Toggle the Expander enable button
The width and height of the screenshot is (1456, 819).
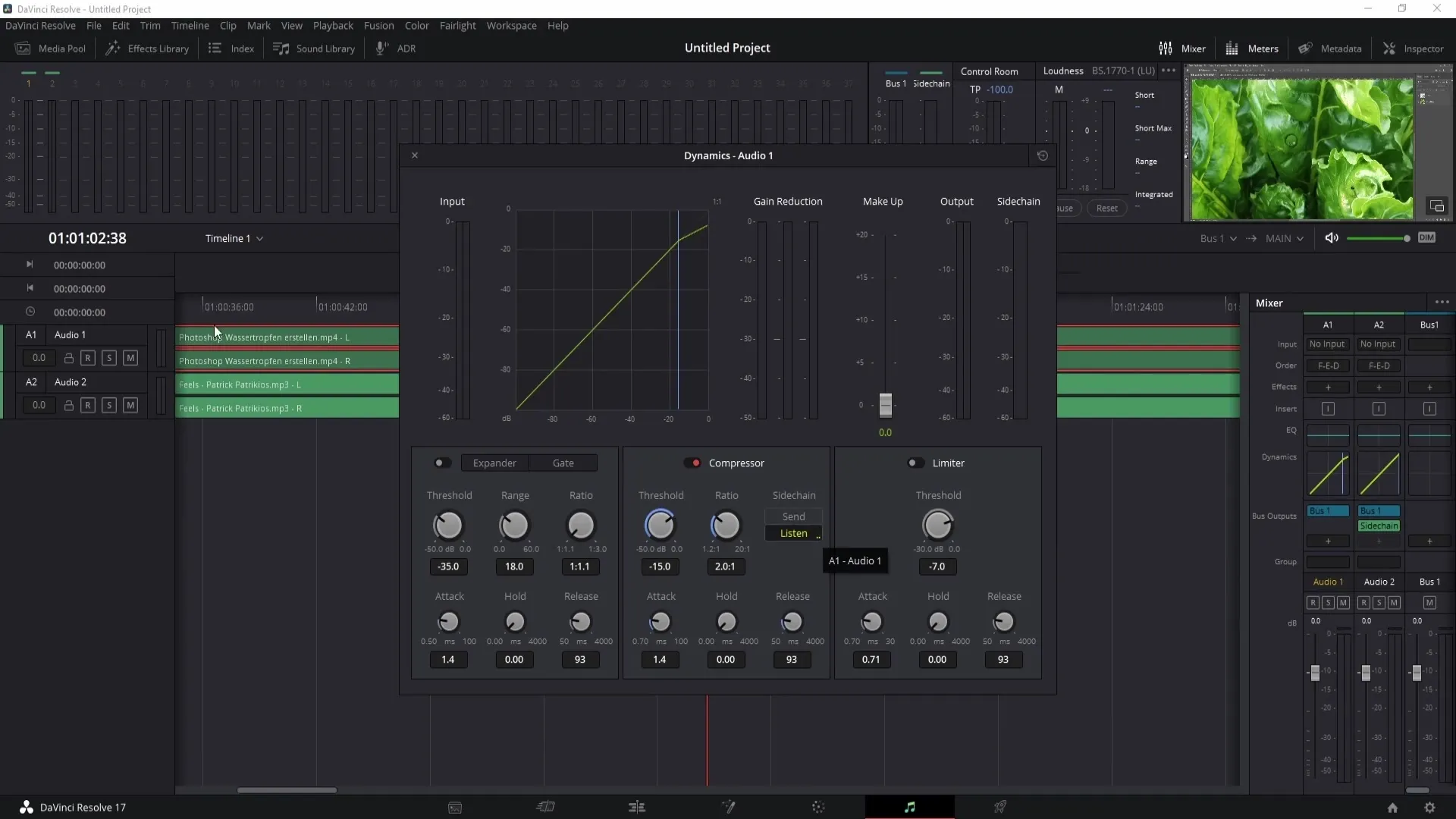[x=440, y=463]
